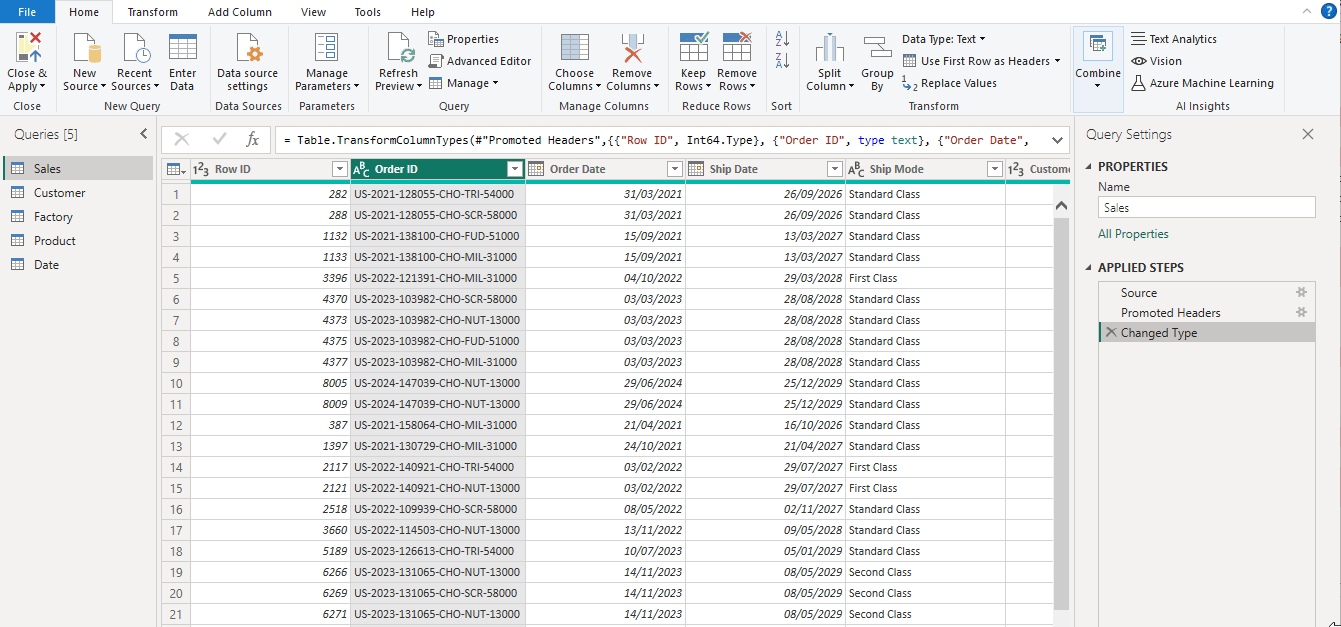Click the query Name input field
The width and height of the screenshot is (1341, 627).
[x=1206, y=207]
